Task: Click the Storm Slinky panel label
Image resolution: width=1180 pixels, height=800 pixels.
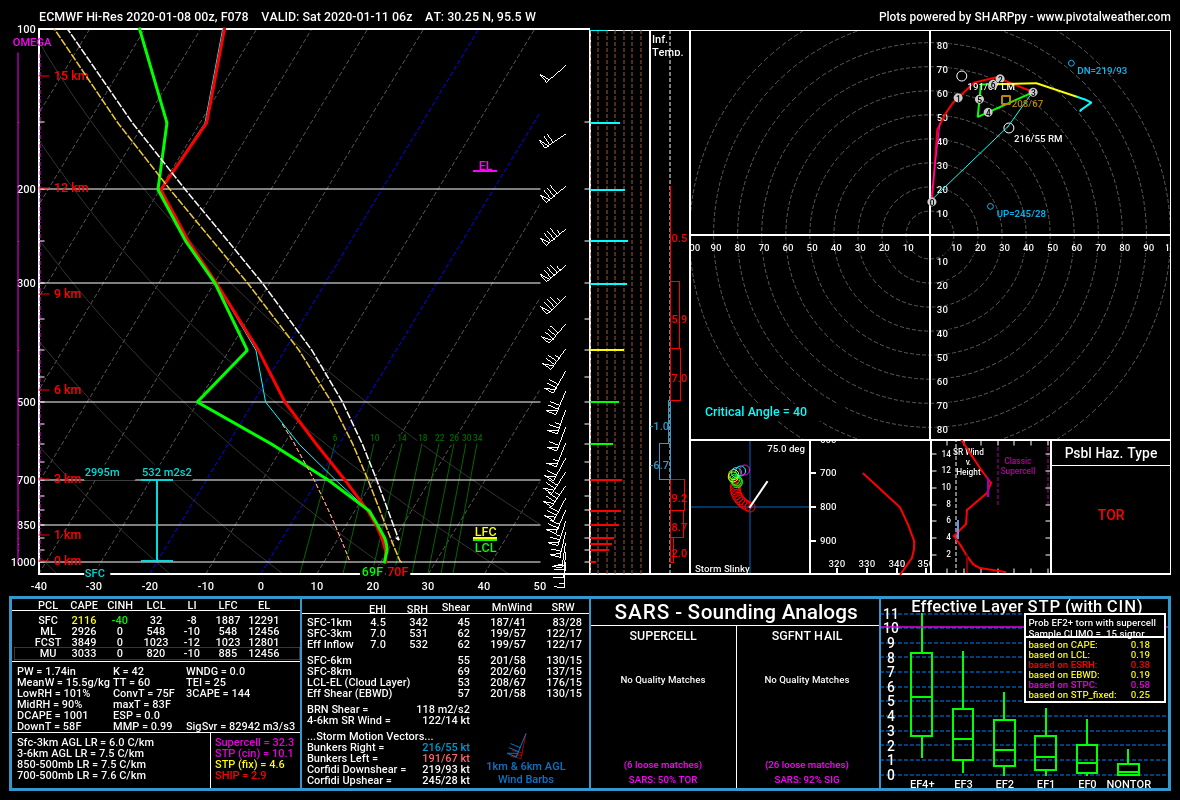Action: coord(722,568)
